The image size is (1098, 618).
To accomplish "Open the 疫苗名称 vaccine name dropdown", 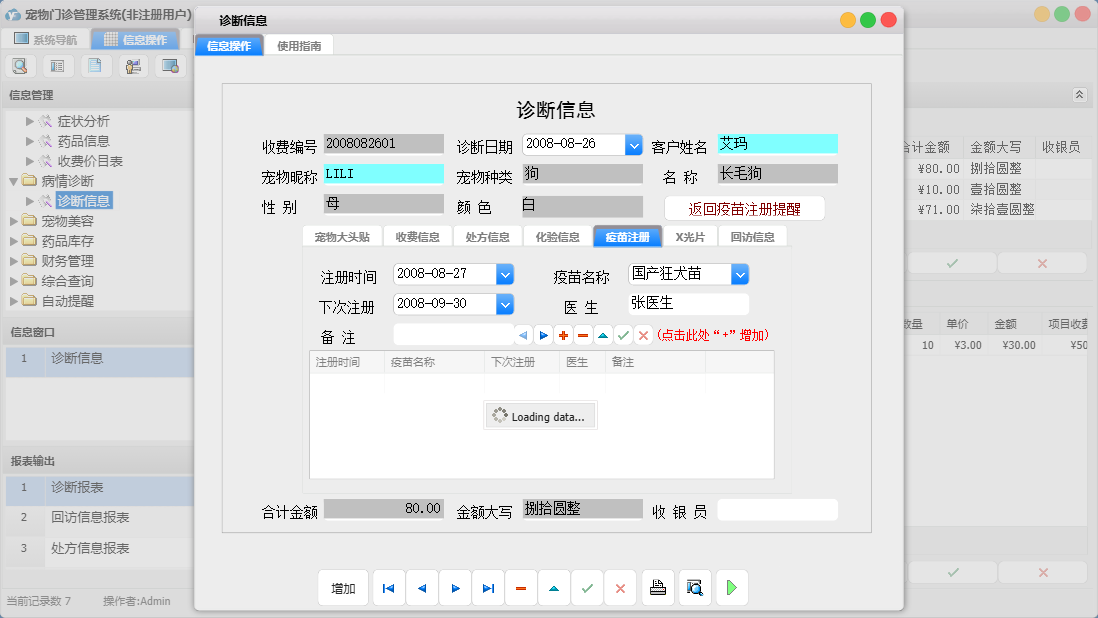I will coord(740,273).
